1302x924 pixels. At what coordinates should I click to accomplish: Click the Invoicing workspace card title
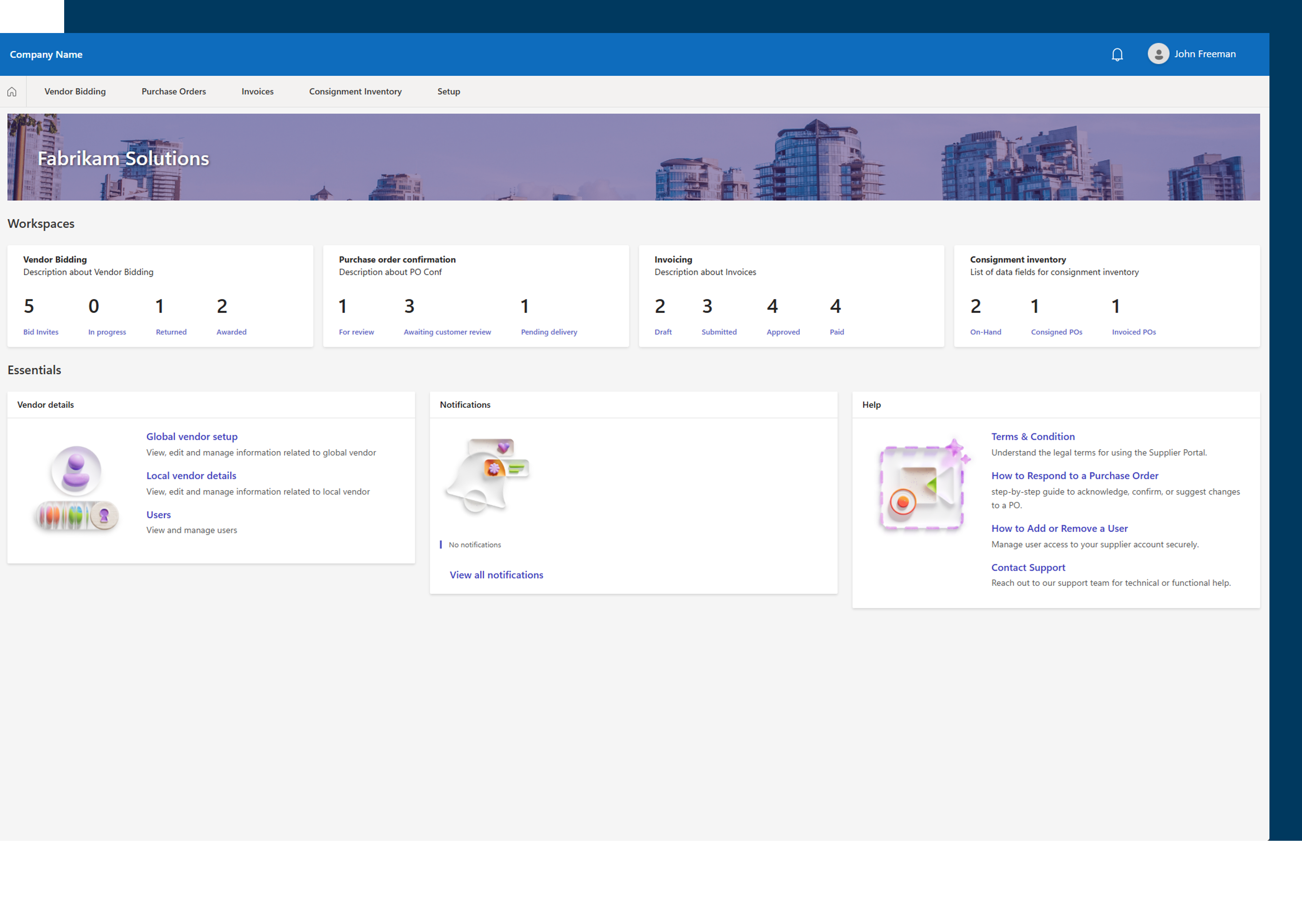pos(673,259)
